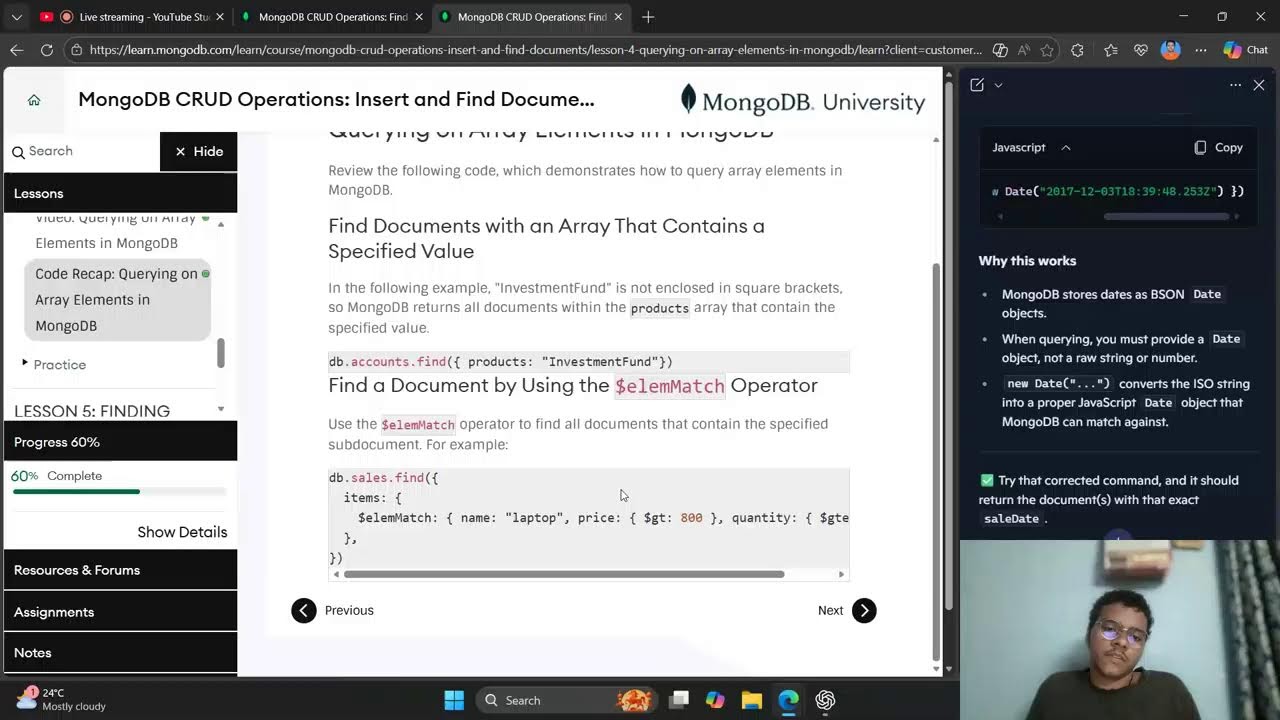Select Code Recap: Querying on Array lesson
Image resolution: width=1280 pixels, height=720 pixels.
click(117, 300)
